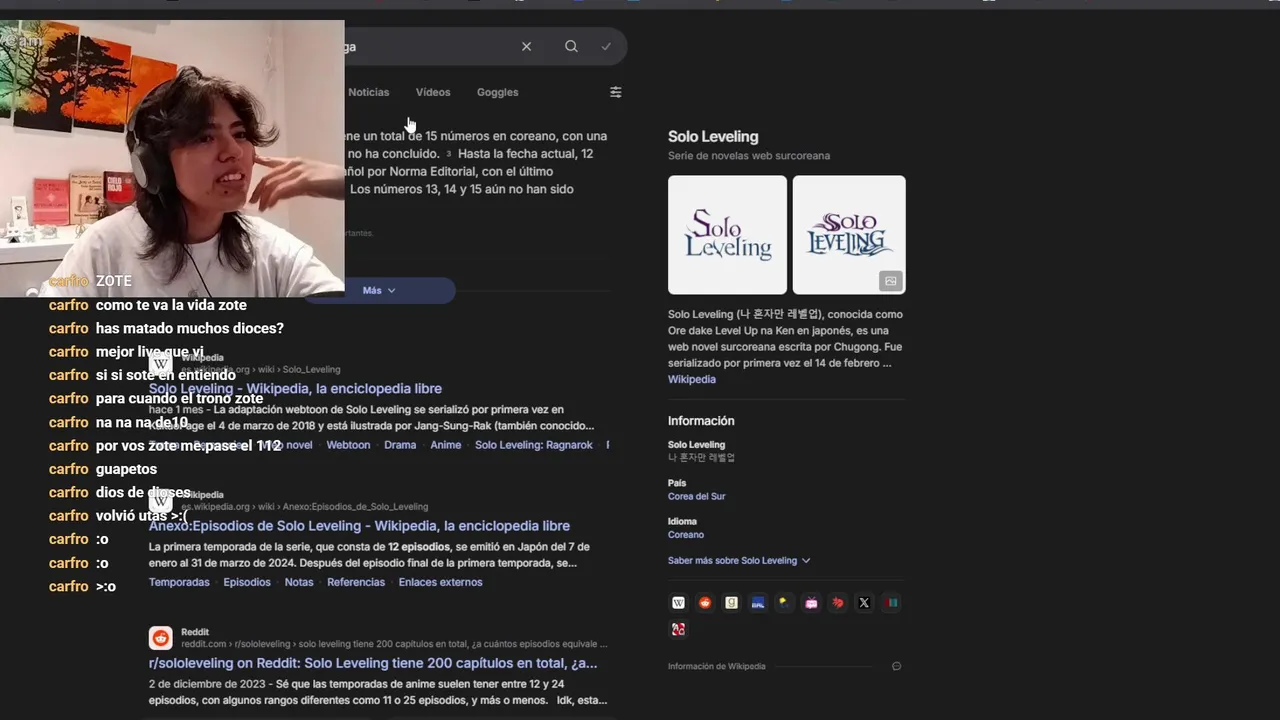
Task: Click the Temporadas sublink
Action: pos(179,582)
